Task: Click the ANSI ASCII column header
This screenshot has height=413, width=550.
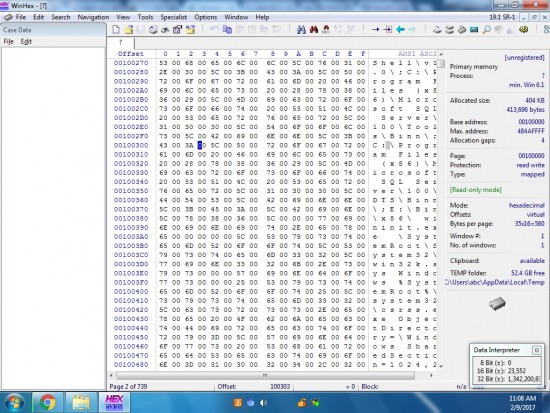Action: click(x=417, y=54)
